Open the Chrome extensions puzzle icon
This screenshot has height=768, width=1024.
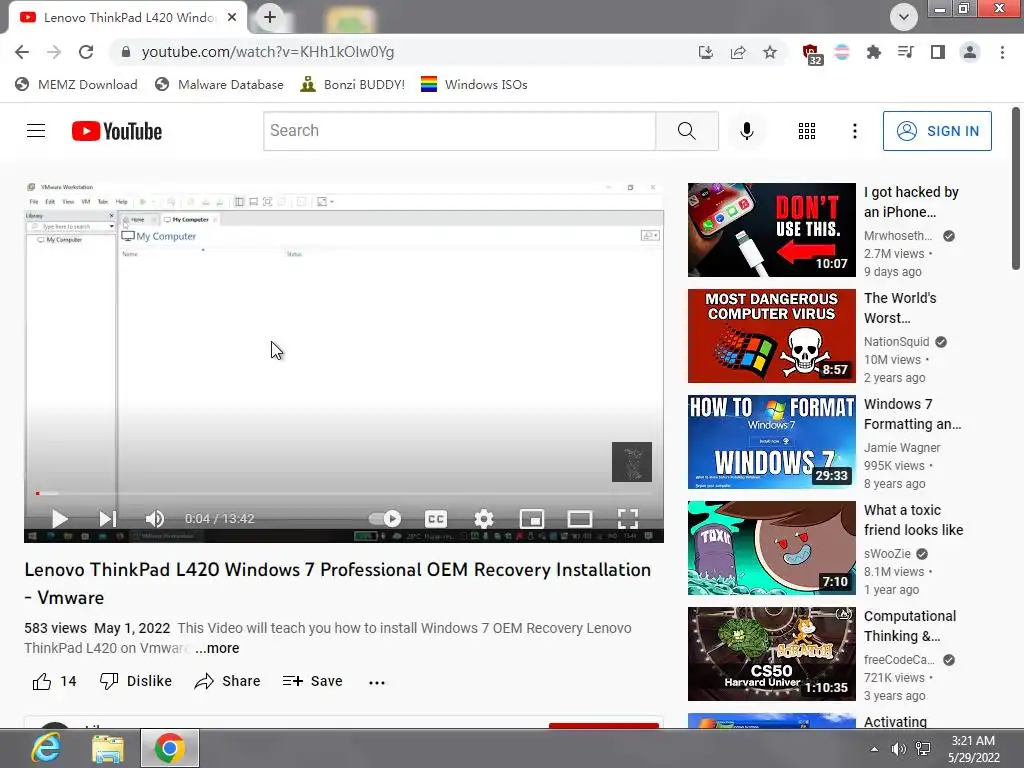click(873, 52)
